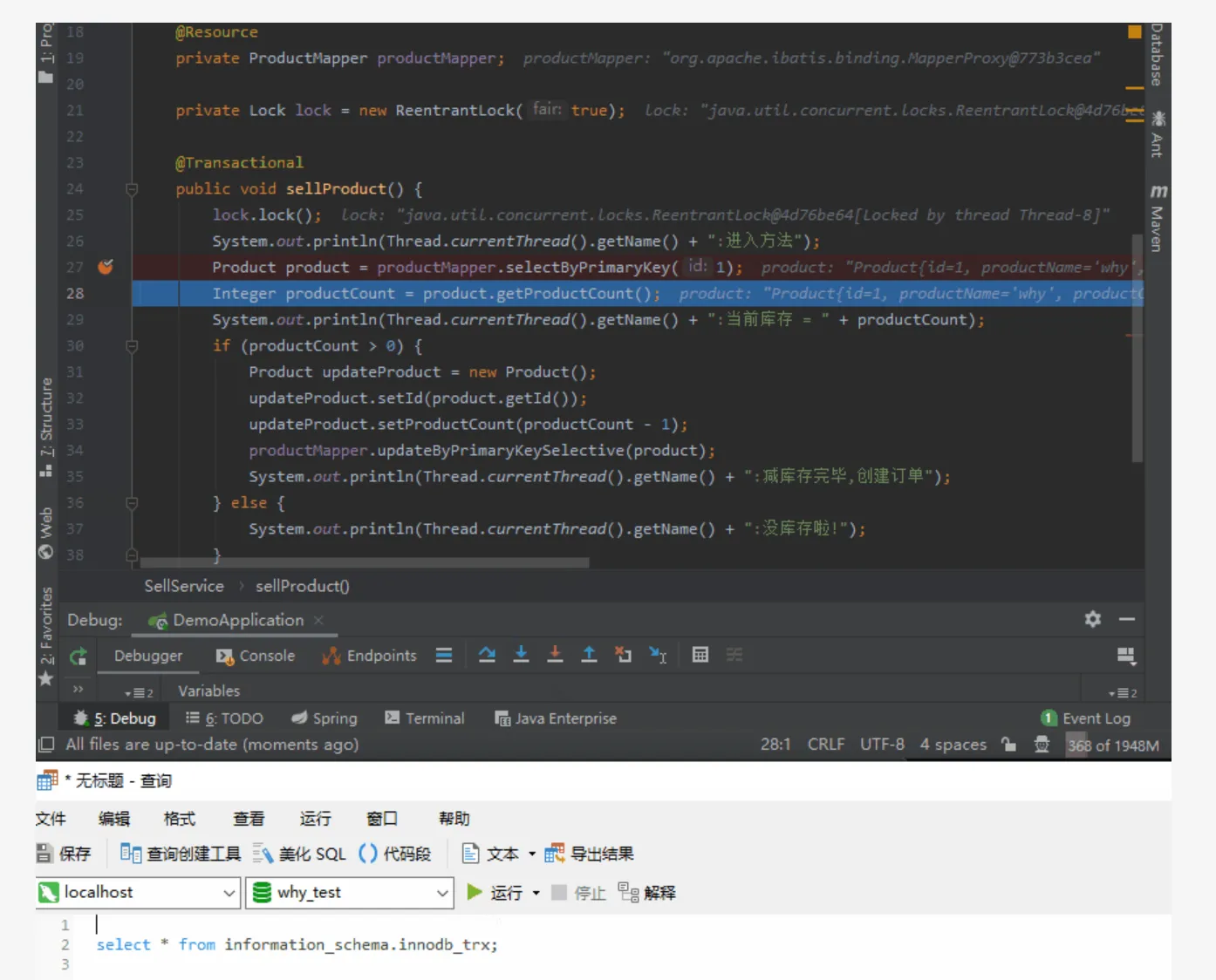Viewport: 1216px width, 980px height.
Task: Open the 窗口 (Window) menu
Action: coord(382,819)
